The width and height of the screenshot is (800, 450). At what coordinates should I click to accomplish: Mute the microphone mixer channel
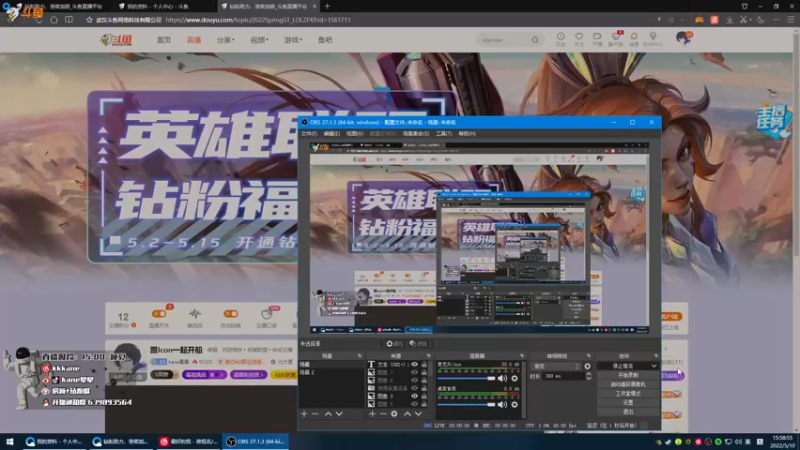click(503, 379)
